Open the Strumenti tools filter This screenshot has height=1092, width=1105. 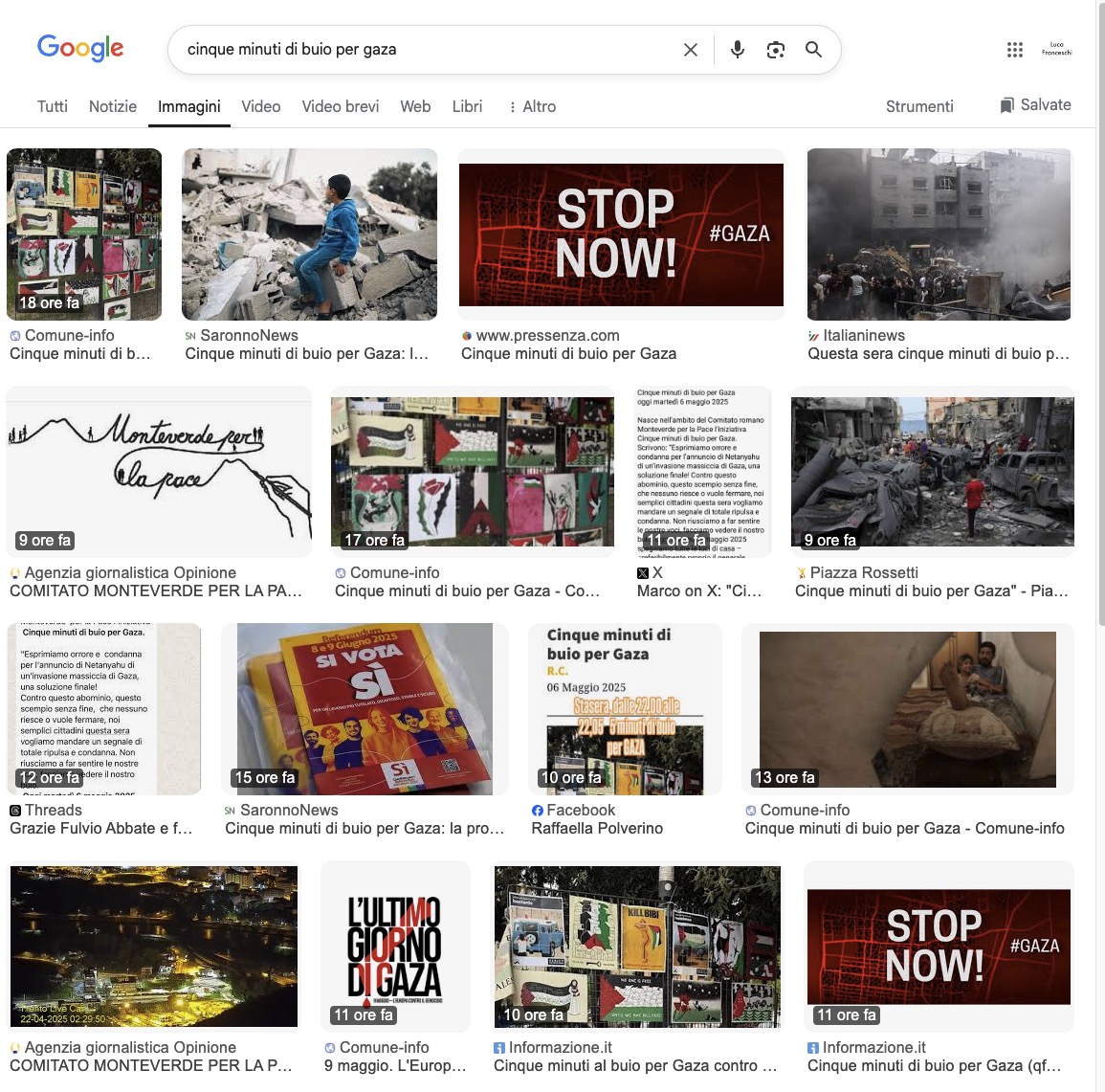point(919,106)
